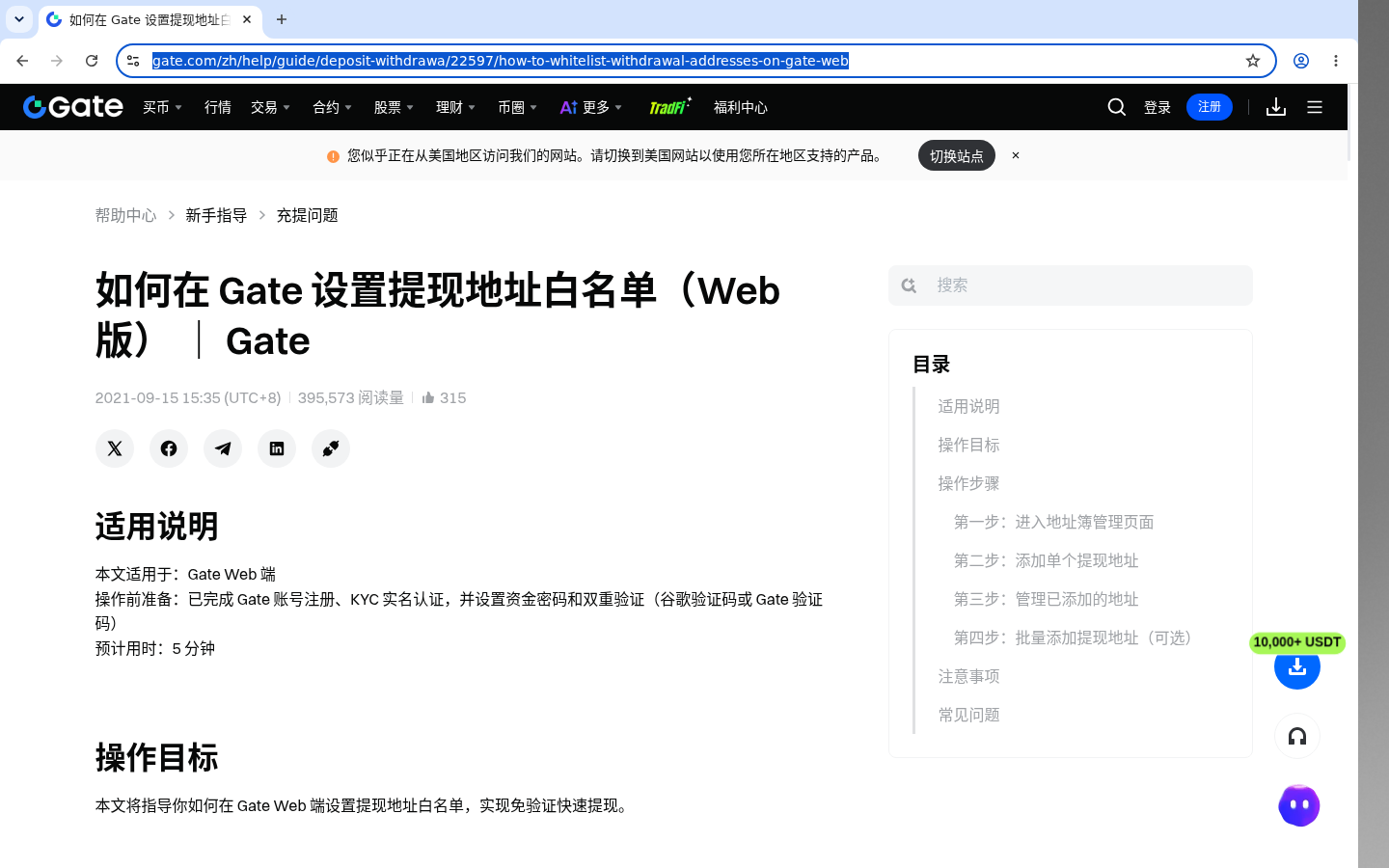Expand the 股票 dropdown menu

[x=394, y=107]
